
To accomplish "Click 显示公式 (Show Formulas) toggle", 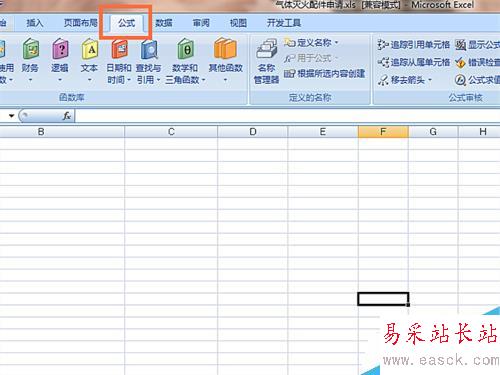I will (477, 45).
